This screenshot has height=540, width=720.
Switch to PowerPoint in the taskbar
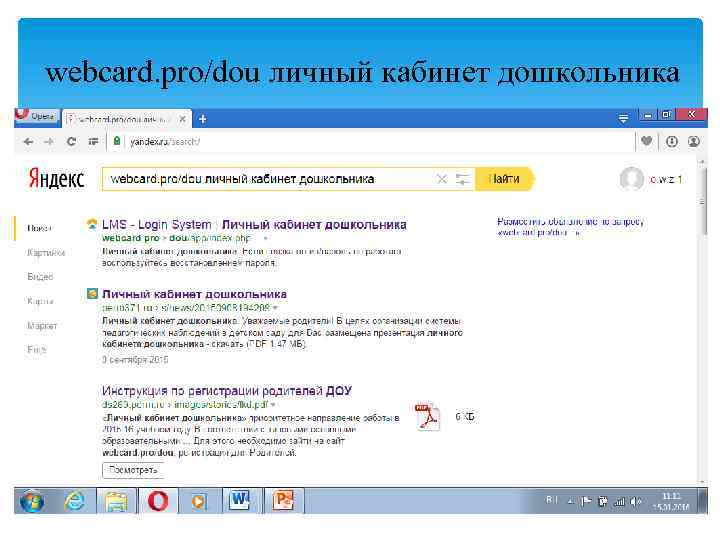283,501
